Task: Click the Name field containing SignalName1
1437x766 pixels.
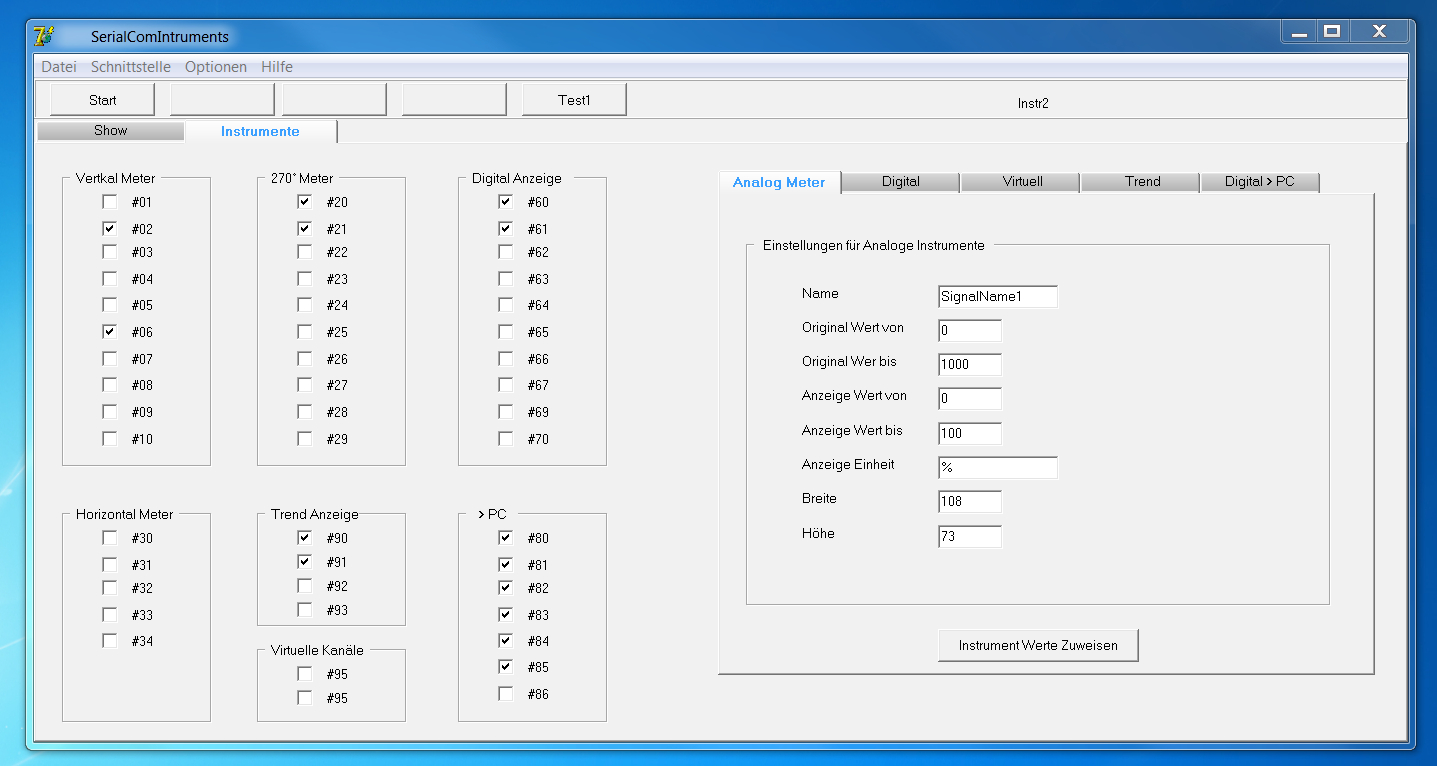Action: click(x=997, y=297)
